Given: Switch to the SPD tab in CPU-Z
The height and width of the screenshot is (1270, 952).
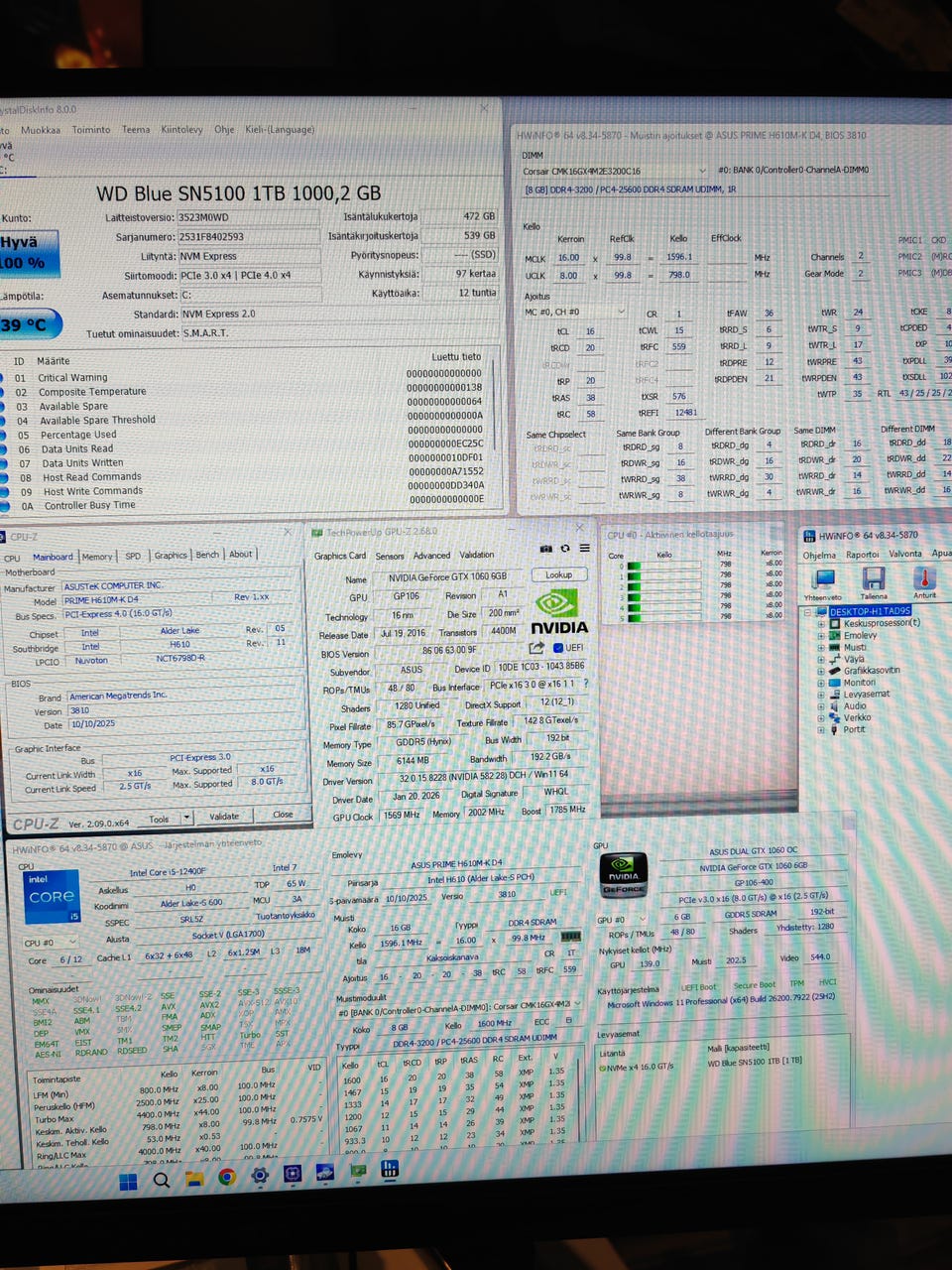Looking at the screenshot, I should [133, 557].
